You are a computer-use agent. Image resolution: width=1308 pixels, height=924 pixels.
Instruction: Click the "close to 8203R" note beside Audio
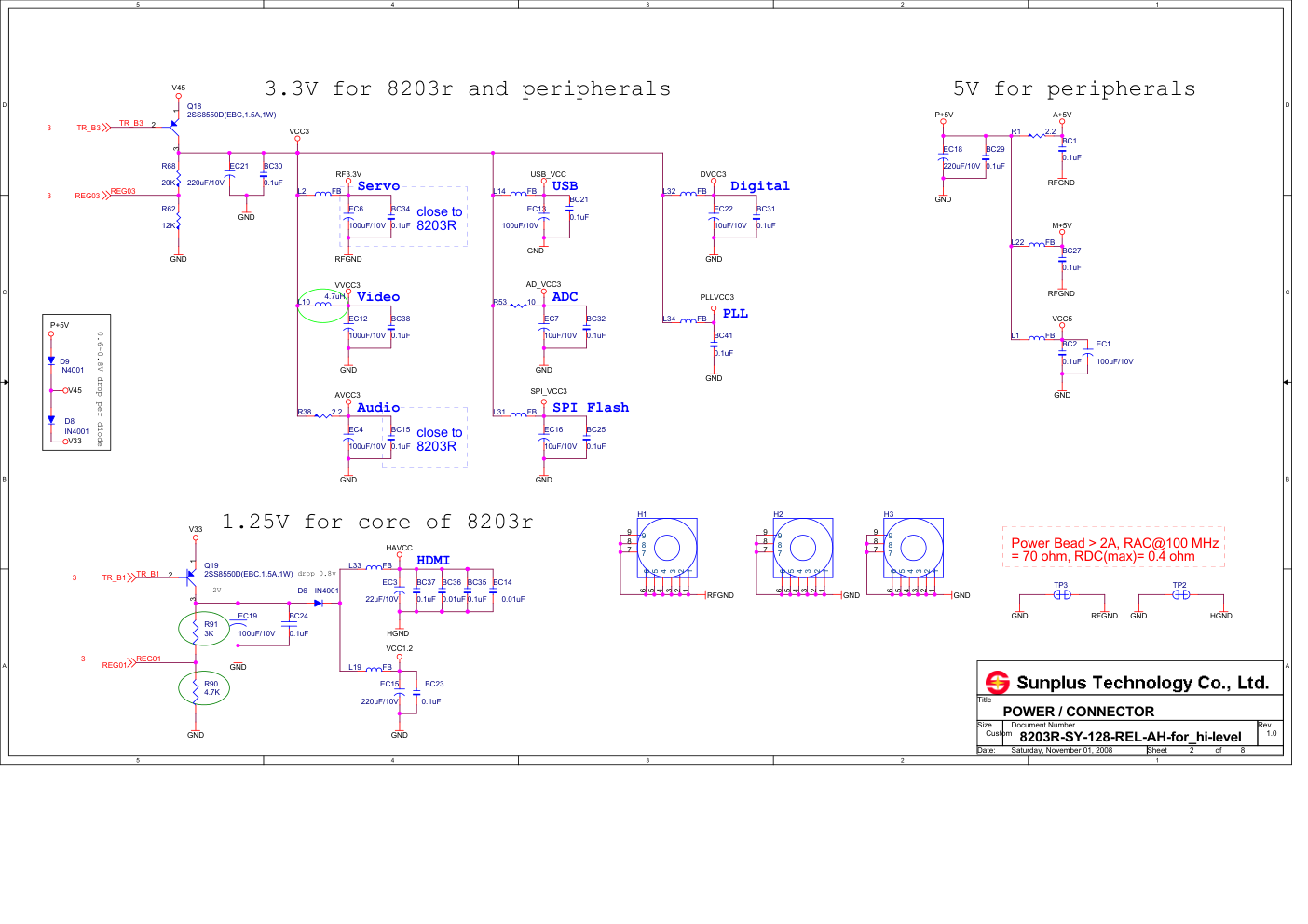point(439,440)
